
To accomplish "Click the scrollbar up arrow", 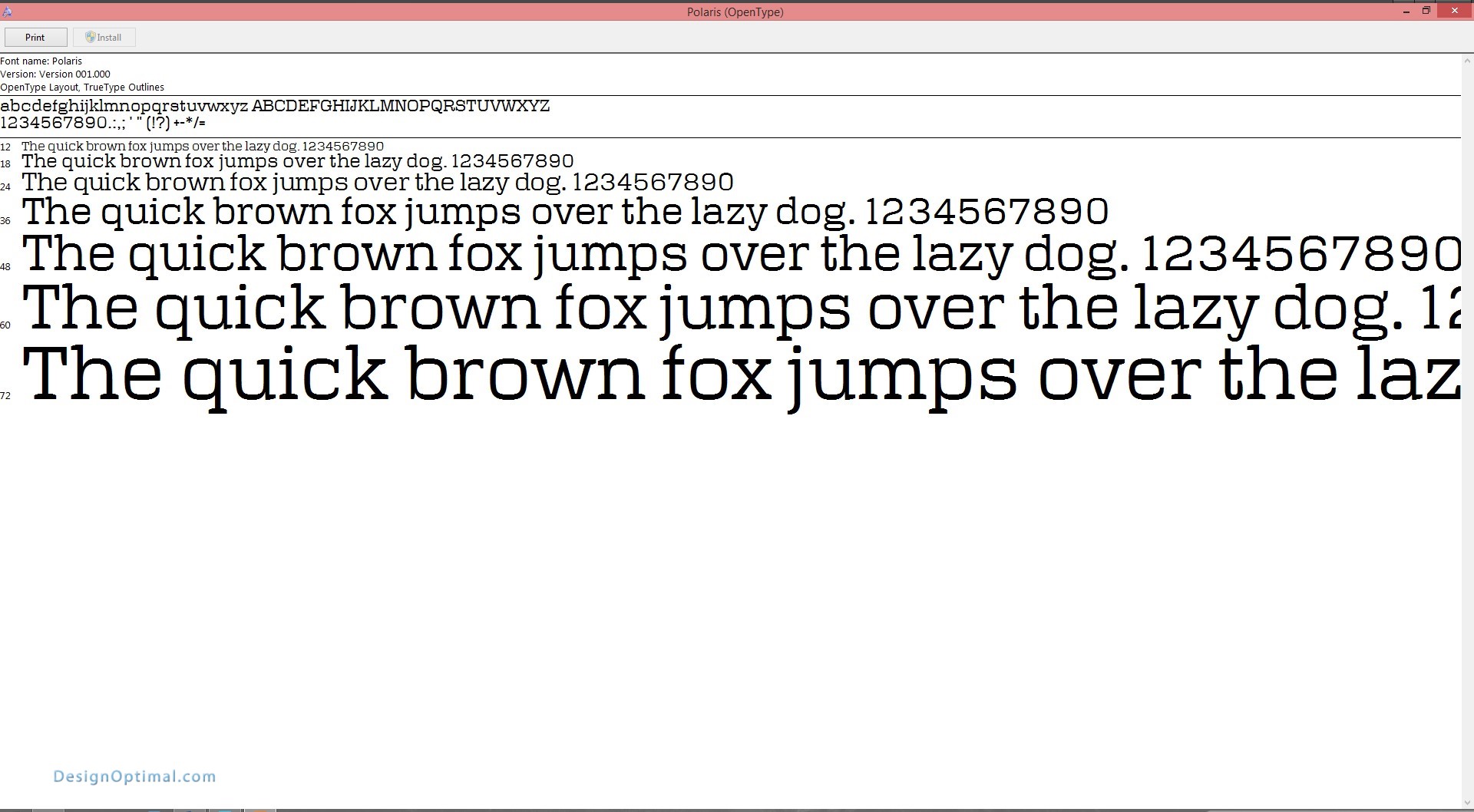I will [x=1467, y=60].
